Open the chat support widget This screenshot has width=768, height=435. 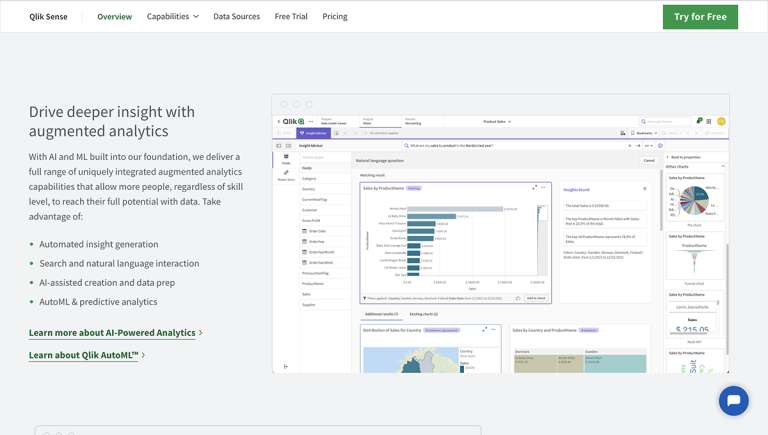(733, 400)
